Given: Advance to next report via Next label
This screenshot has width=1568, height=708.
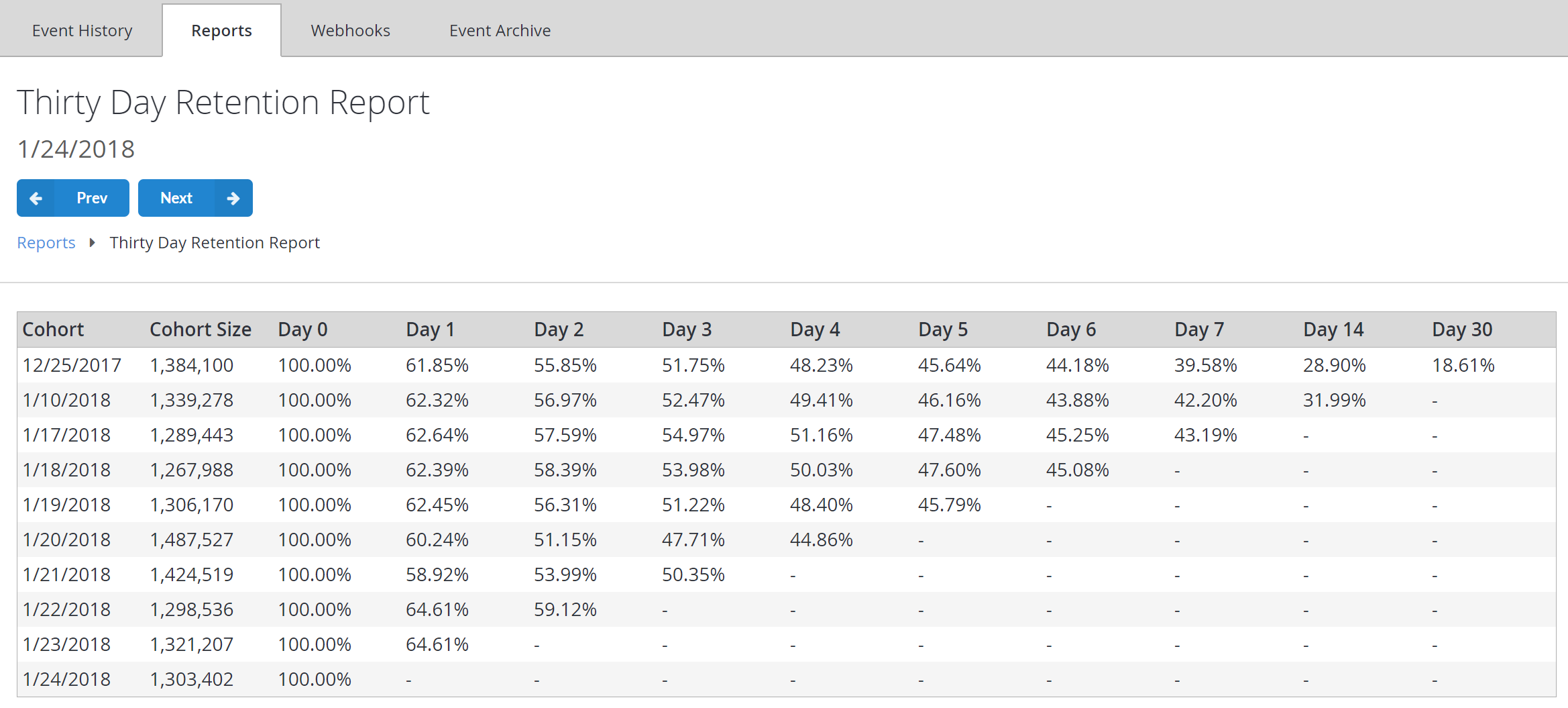Looking at the screenshot, I should (176, 198).
